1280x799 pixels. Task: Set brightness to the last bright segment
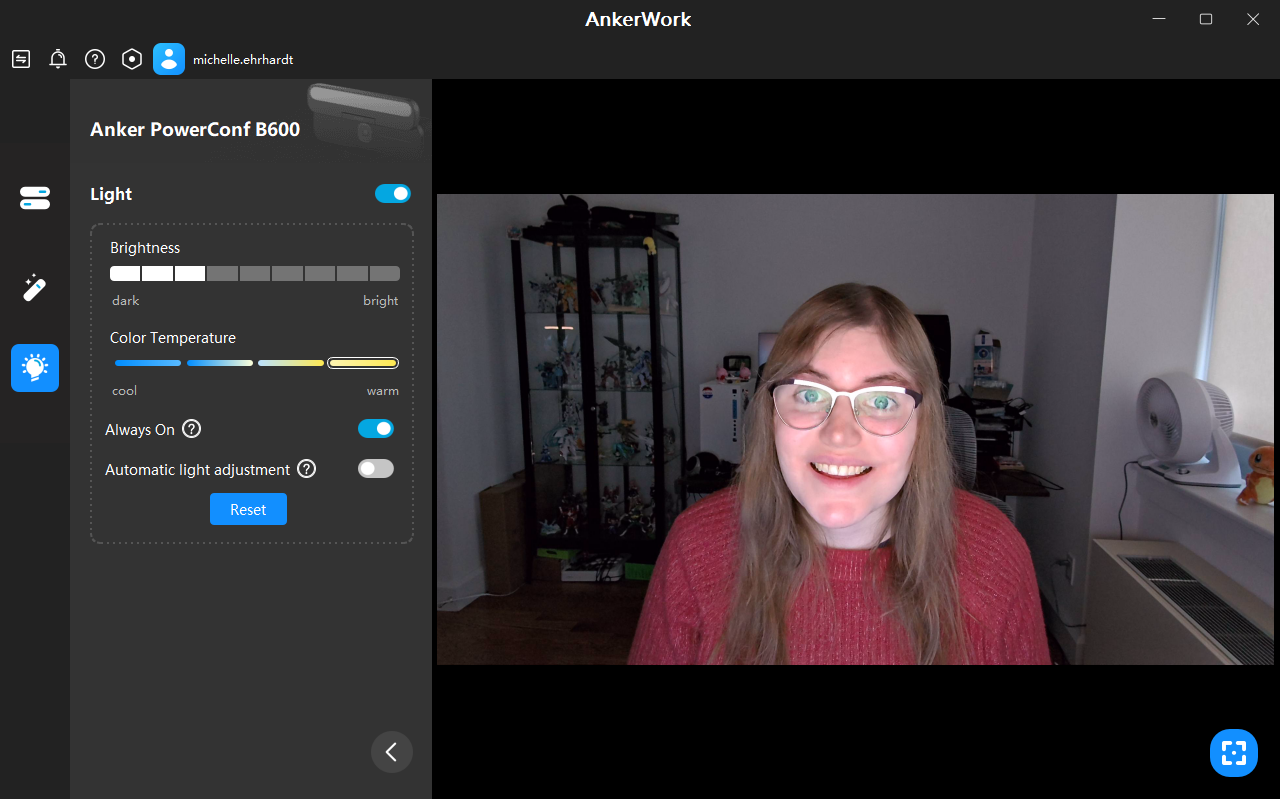coord(385,273)
